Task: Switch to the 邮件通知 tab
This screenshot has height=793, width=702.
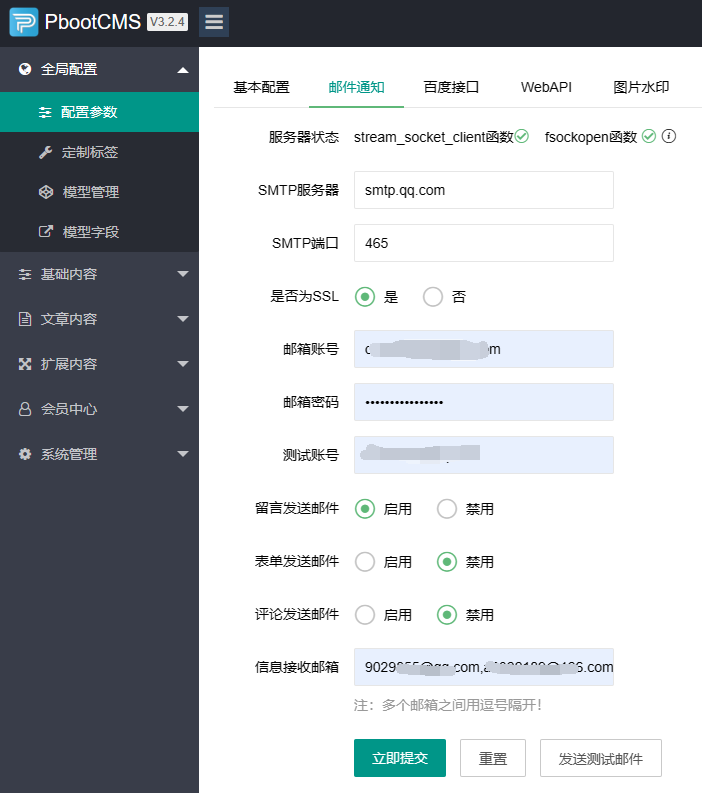Action: pos(357,87)
